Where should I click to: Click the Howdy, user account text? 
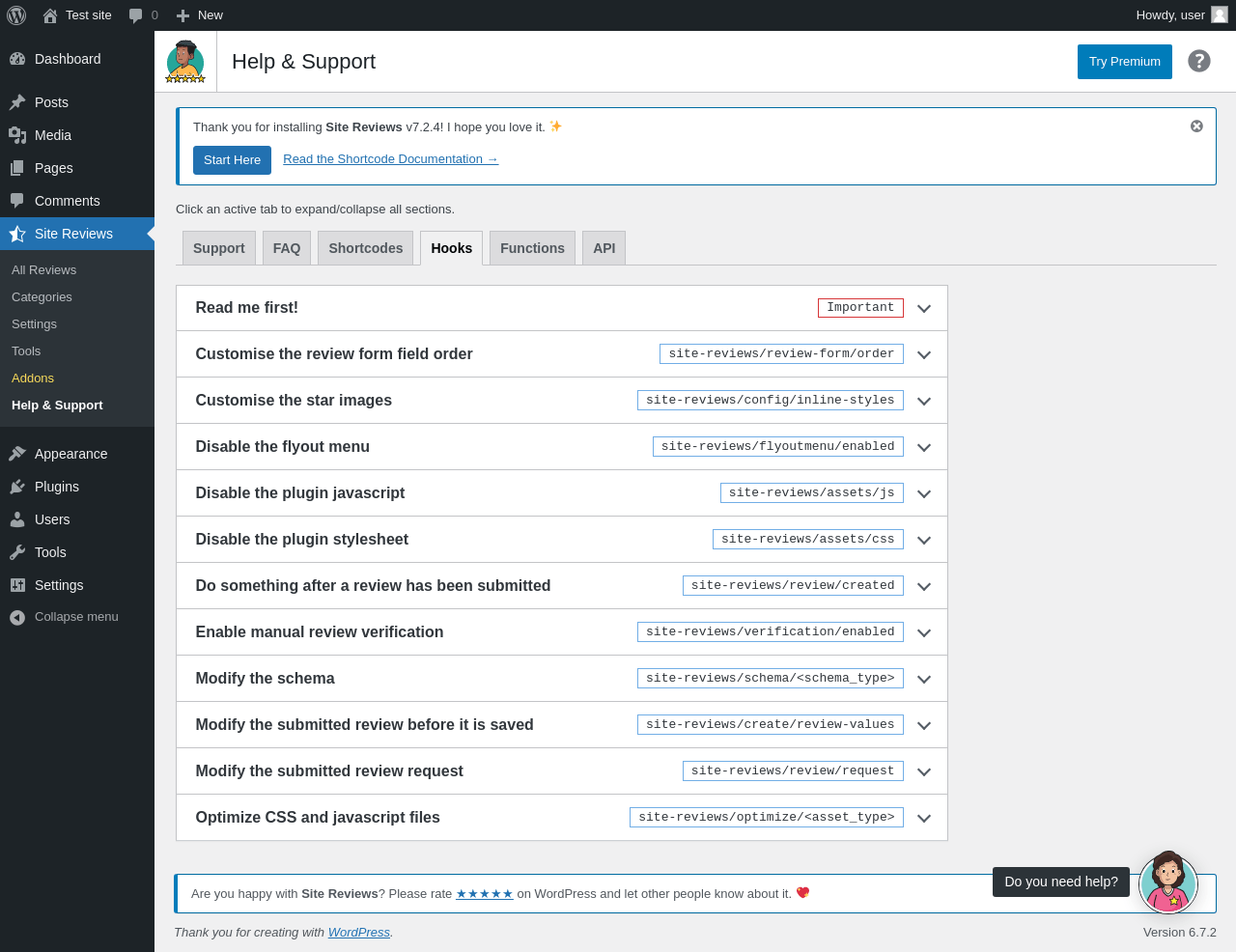tap(1170, 15)
